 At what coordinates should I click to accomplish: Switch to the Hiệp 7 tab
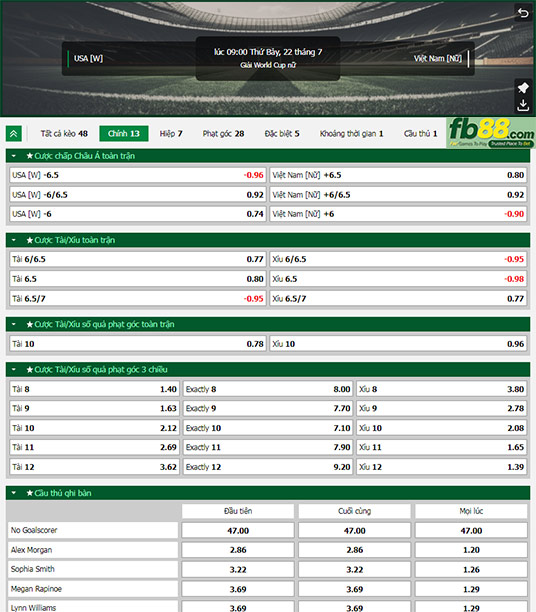pyautogui.click(x=171, y=133)
